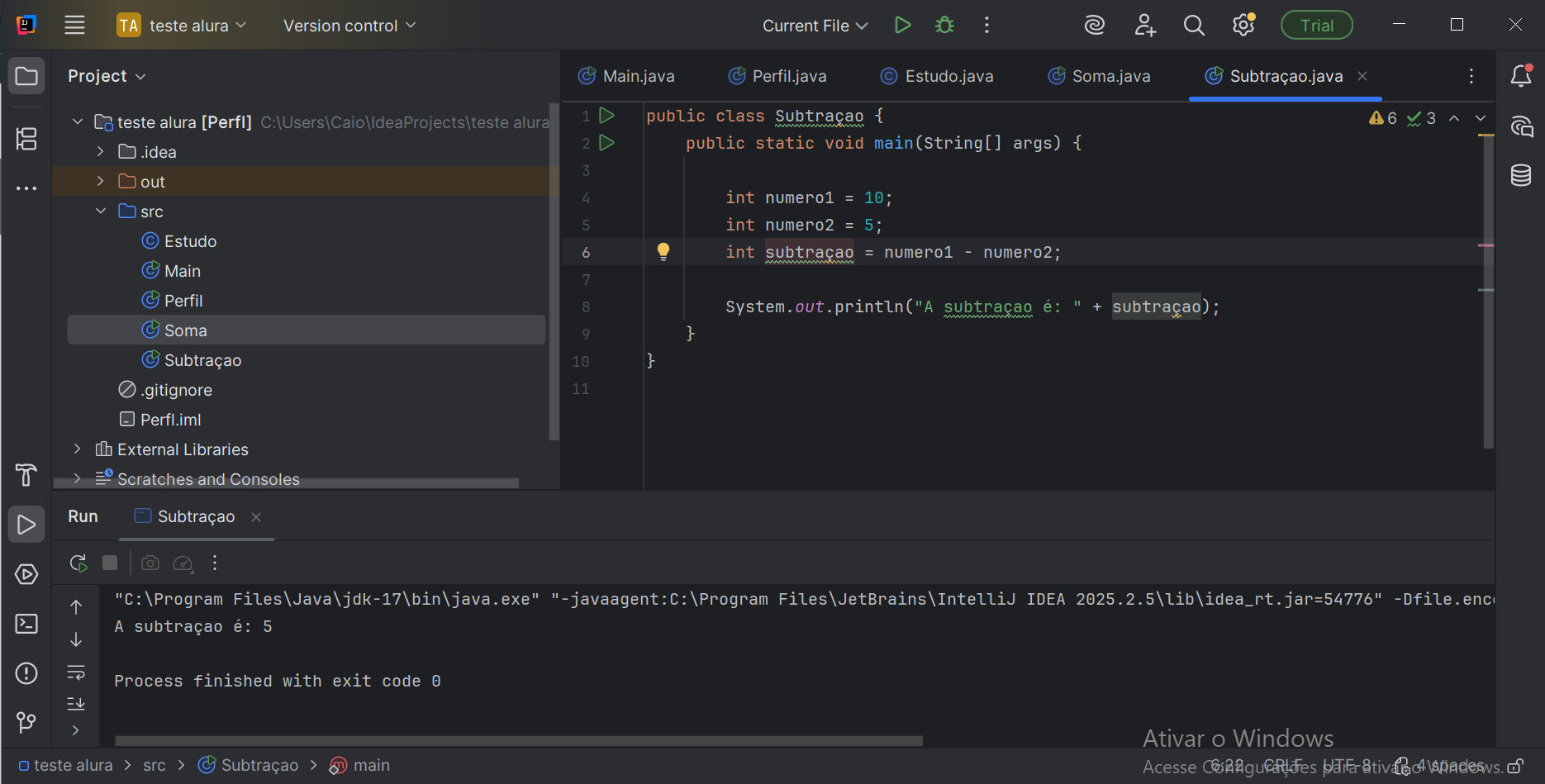Select Perfil class in project tree
The image size is (1545, 784).
coord(183,301)
